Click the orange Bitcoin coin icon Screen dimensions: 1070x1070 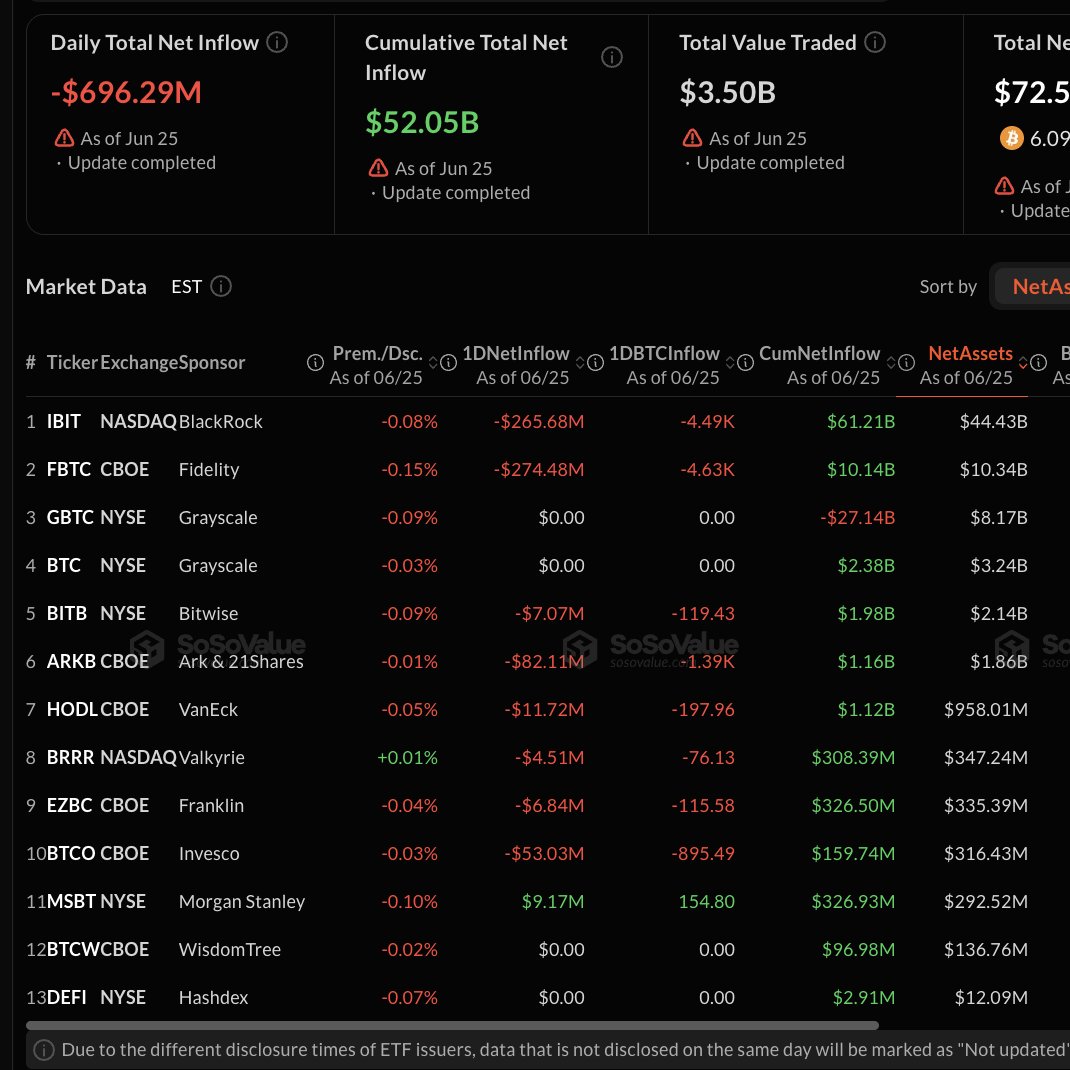point(1011,138)
